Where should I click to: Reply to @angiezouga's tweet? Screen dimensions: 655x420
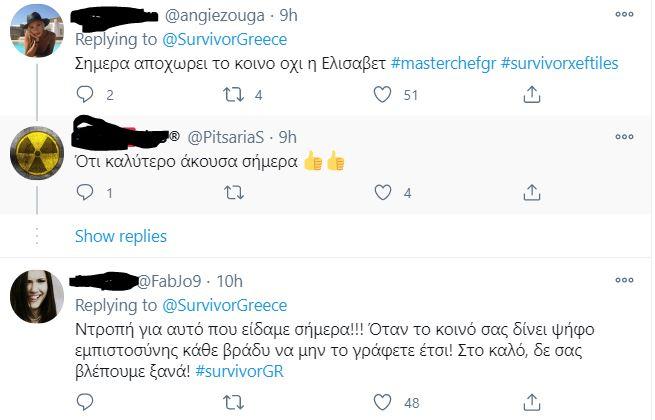85,94
